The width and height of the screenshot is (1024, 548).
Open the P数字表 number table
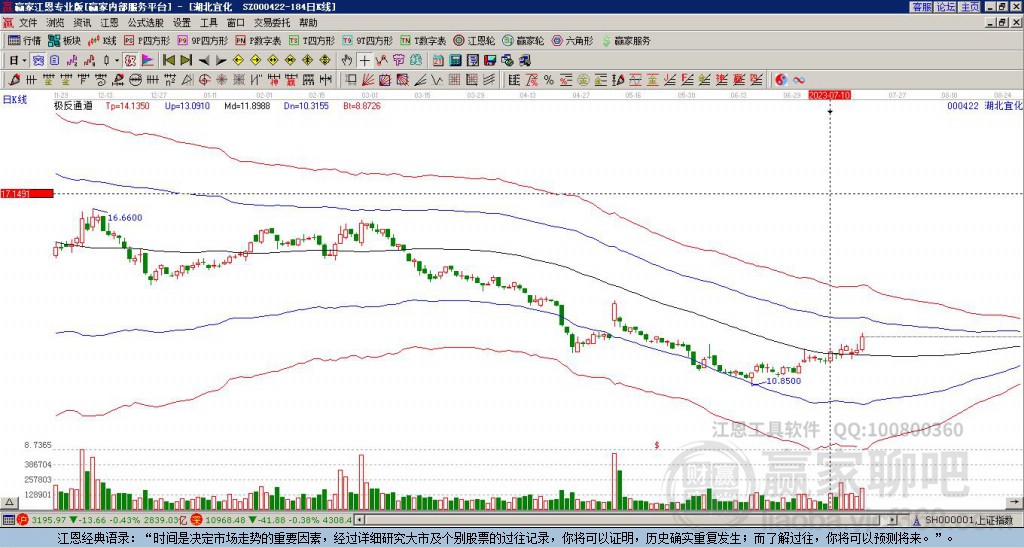[258, 40]
